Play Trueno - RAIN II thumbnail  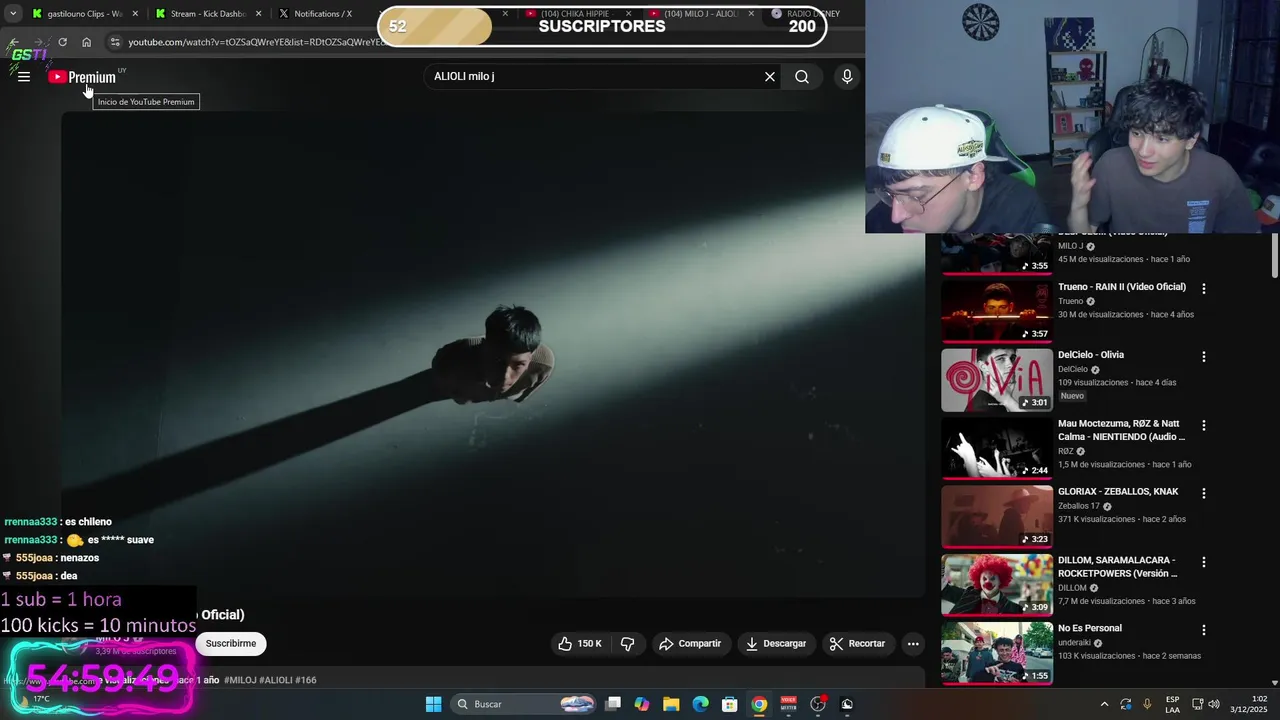click(996, 311)
